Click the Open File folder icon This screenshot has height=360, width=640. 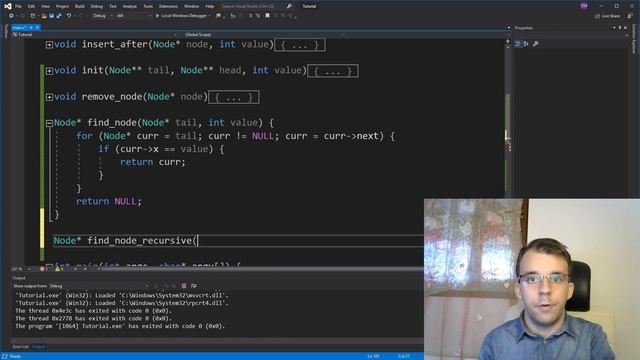(44, 16)
